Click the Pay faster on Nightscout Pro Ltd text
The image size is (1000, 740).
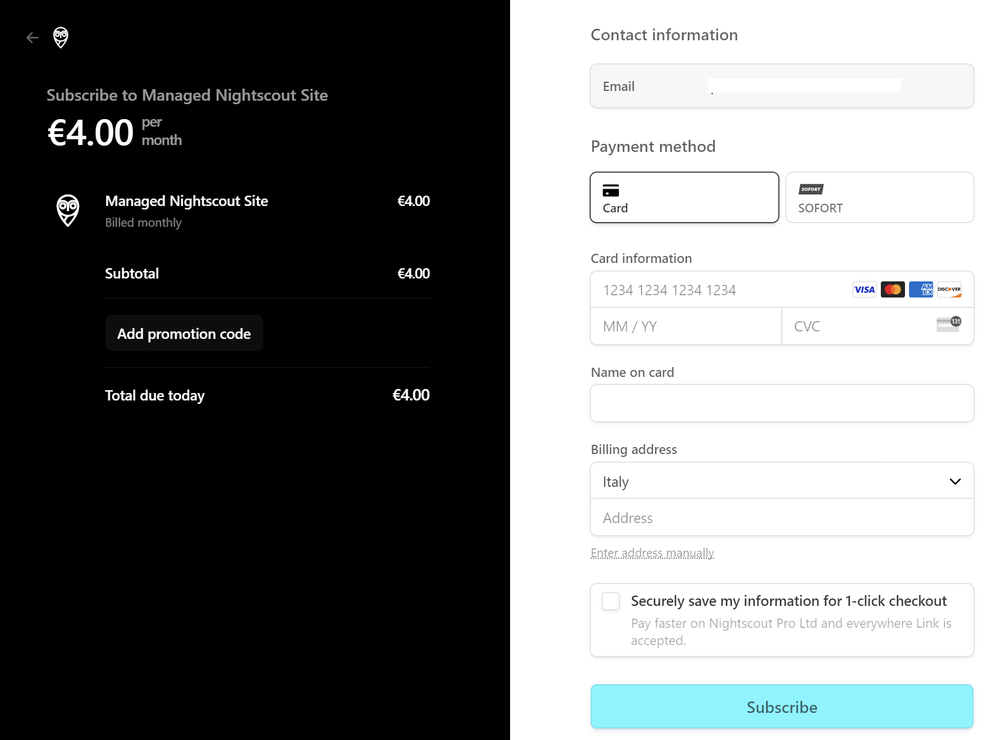click(791, 632)
